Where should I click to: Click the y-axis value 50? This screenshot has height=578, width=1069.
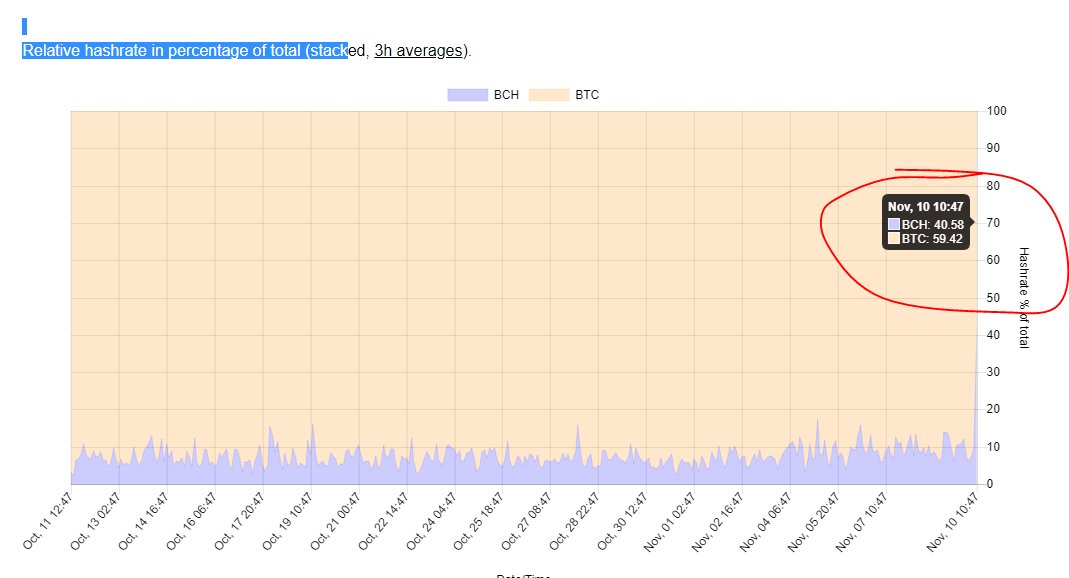[993, 297]
